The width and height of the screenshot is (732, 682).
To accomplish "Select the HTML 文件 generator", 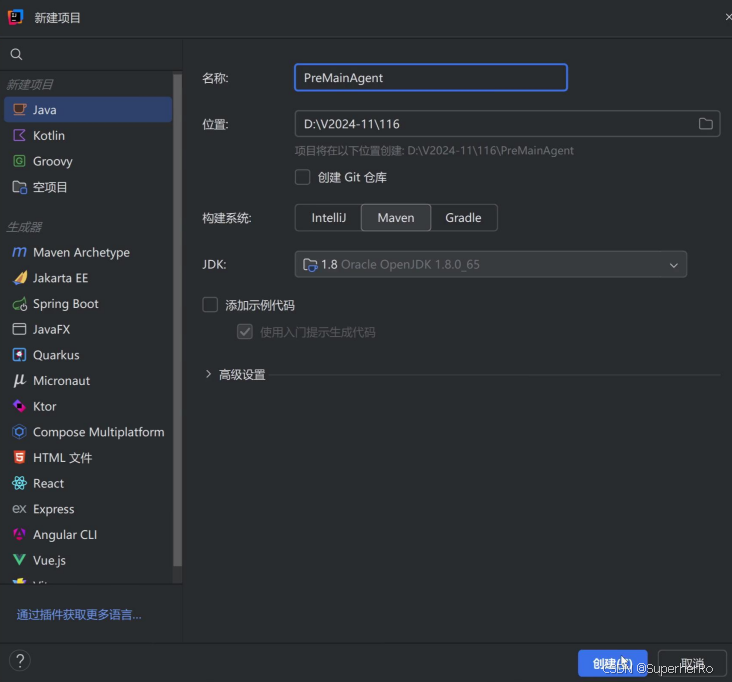I will (88, 457).
